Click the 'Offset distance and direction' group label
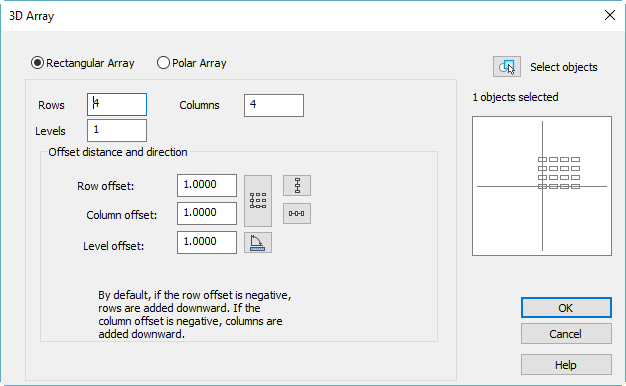The height and width of the screenshot is (386, 626). (118, 152)
